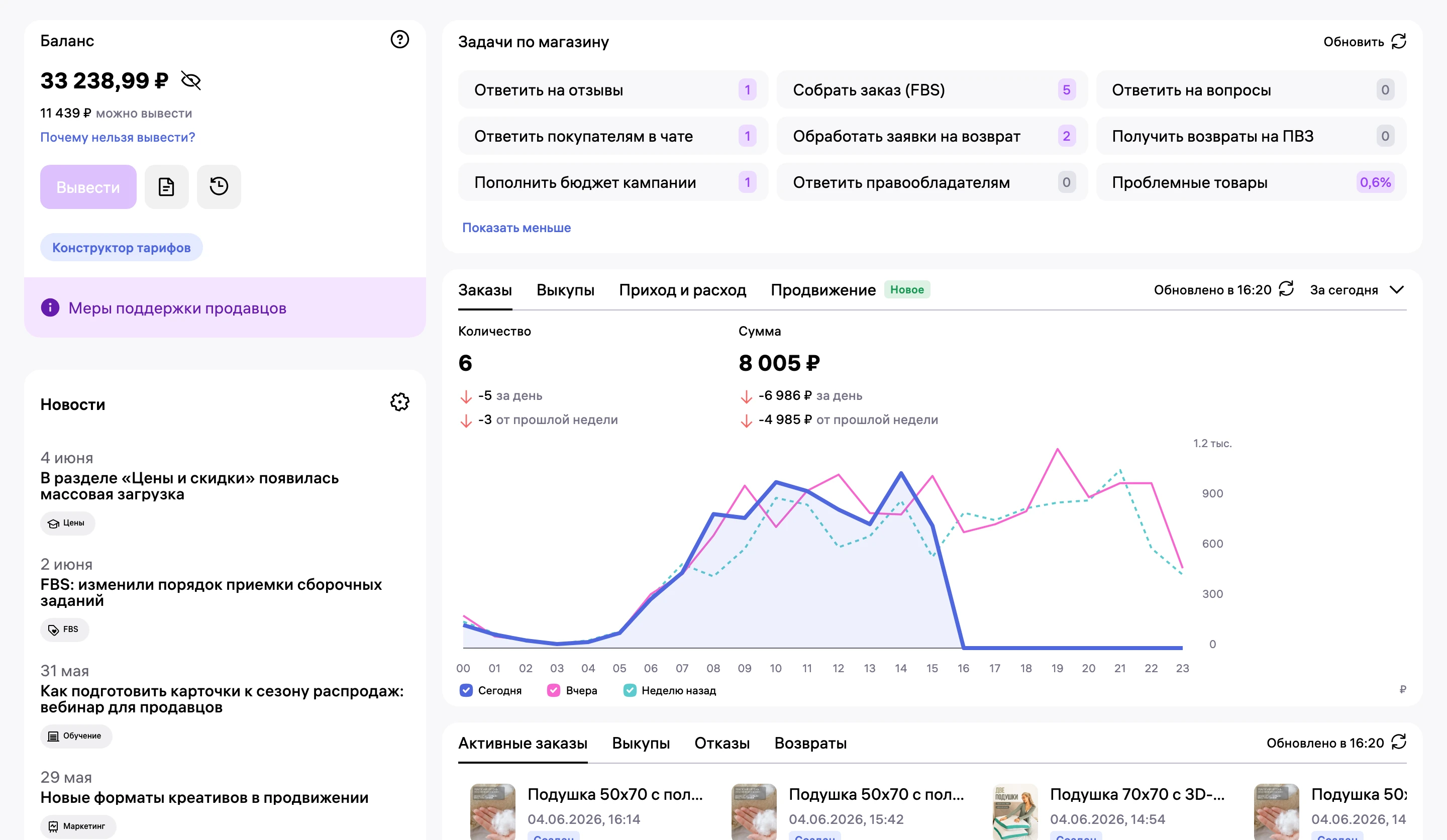Click the Вывести withdraw button
Image resolution: width=1447 pixels, height=840 pixels.
pos(88,186)
